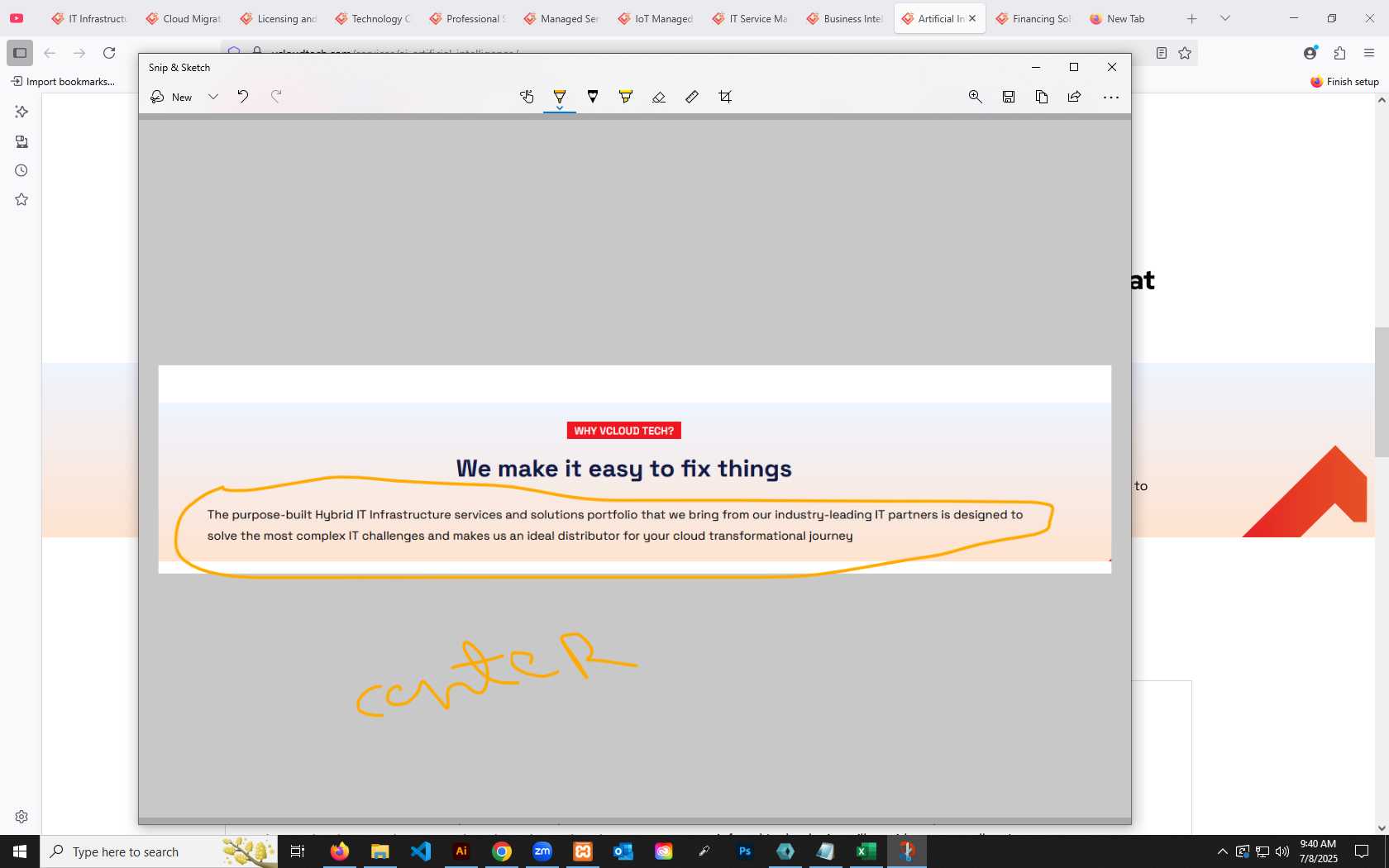Screen dimensions: 1389x868
Task: Click Import bookmarks link
Action: coord(63,81)
